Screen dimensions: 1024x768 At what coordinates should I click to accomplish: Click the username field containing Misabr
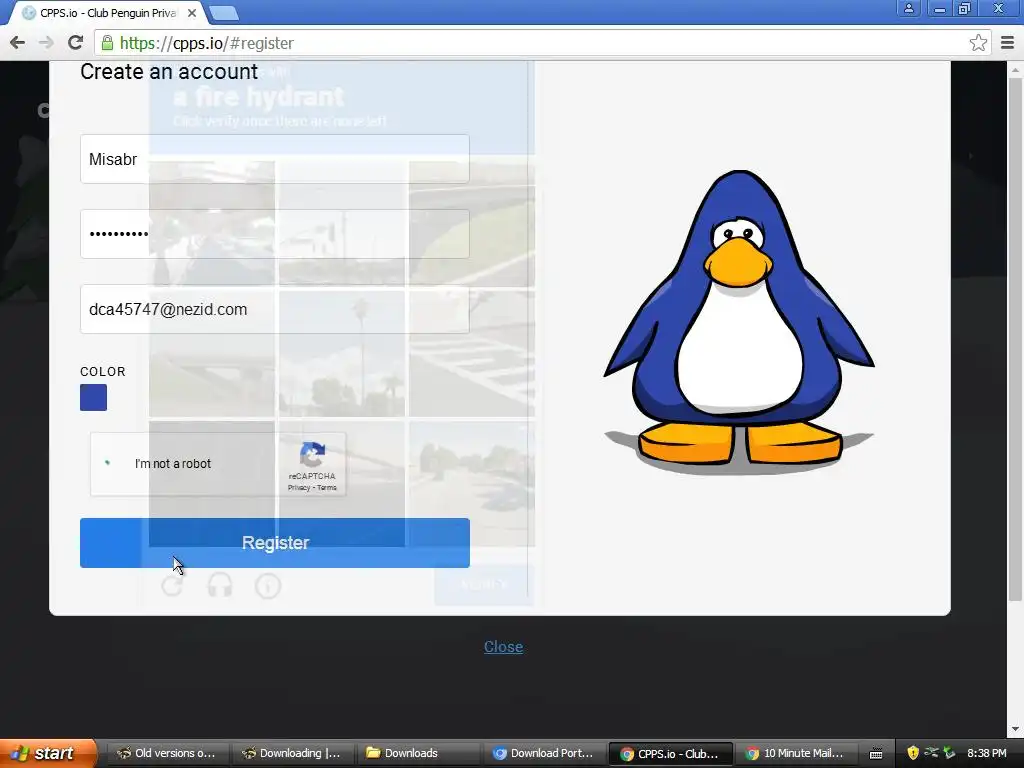point(275,159)
